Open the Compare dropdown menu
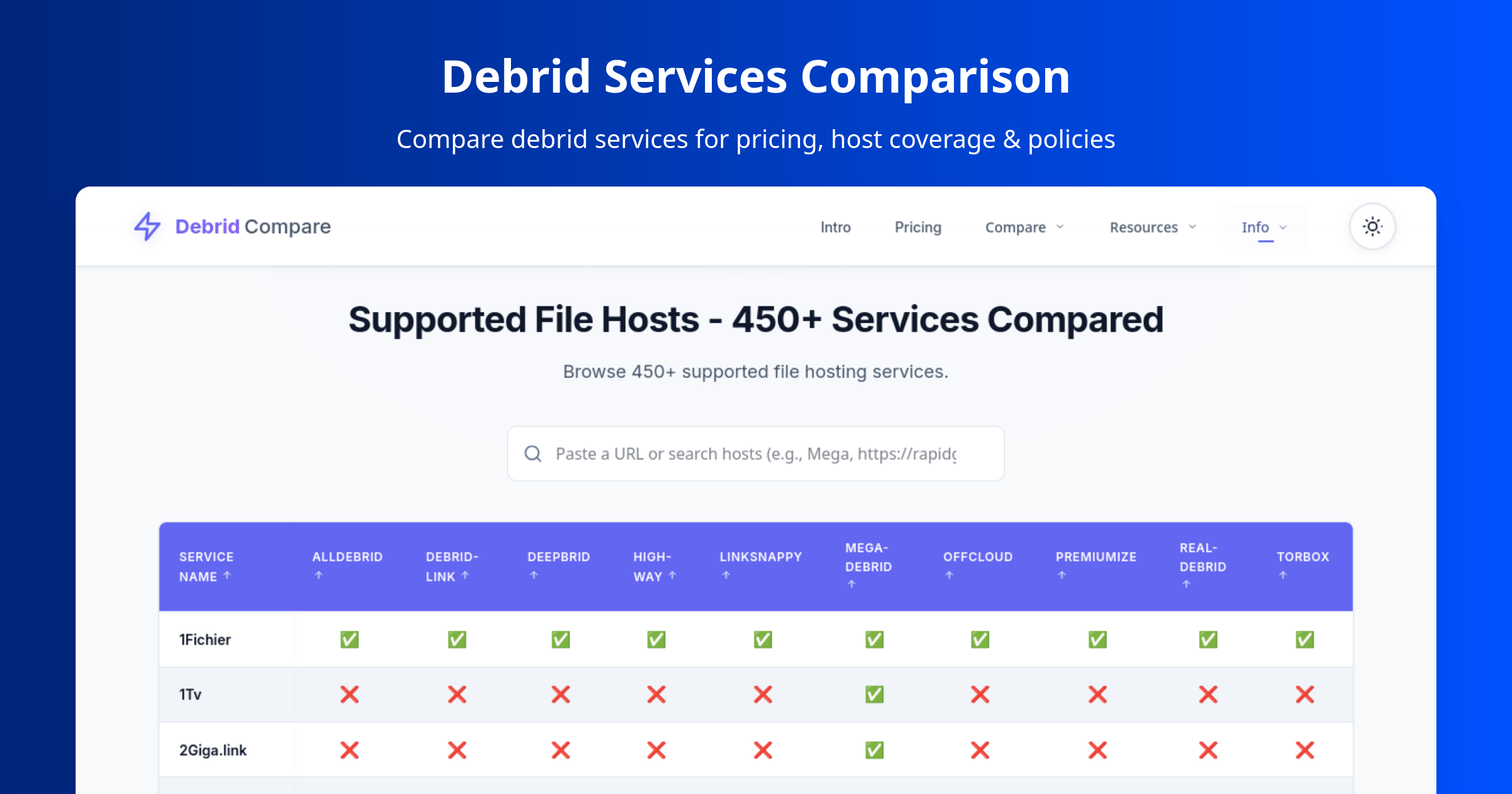 point(1023,227)
